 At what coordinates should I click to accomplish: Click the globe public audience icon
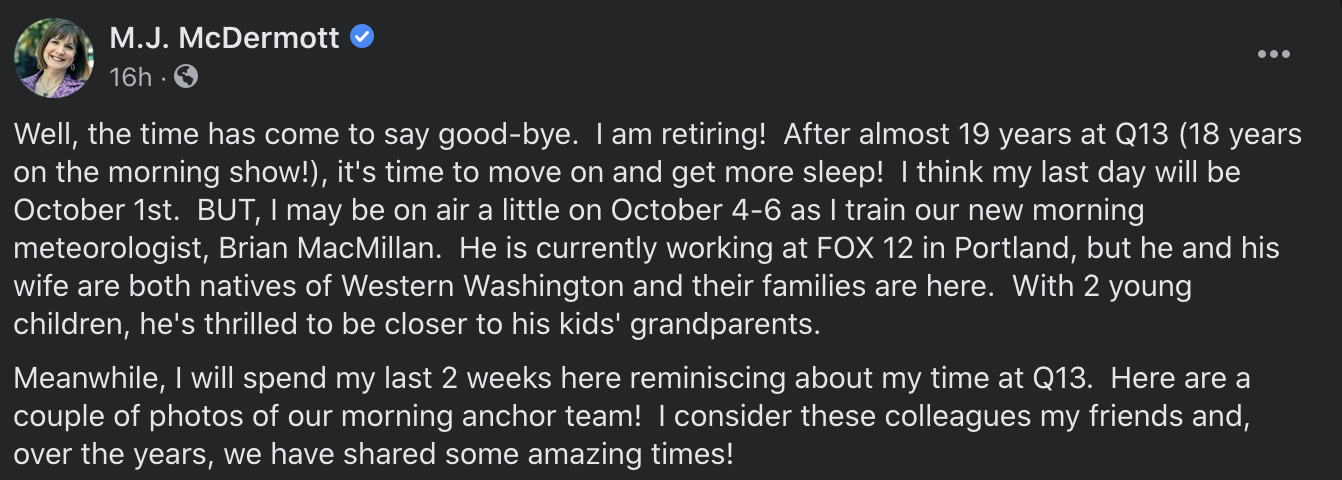(187, 76)
